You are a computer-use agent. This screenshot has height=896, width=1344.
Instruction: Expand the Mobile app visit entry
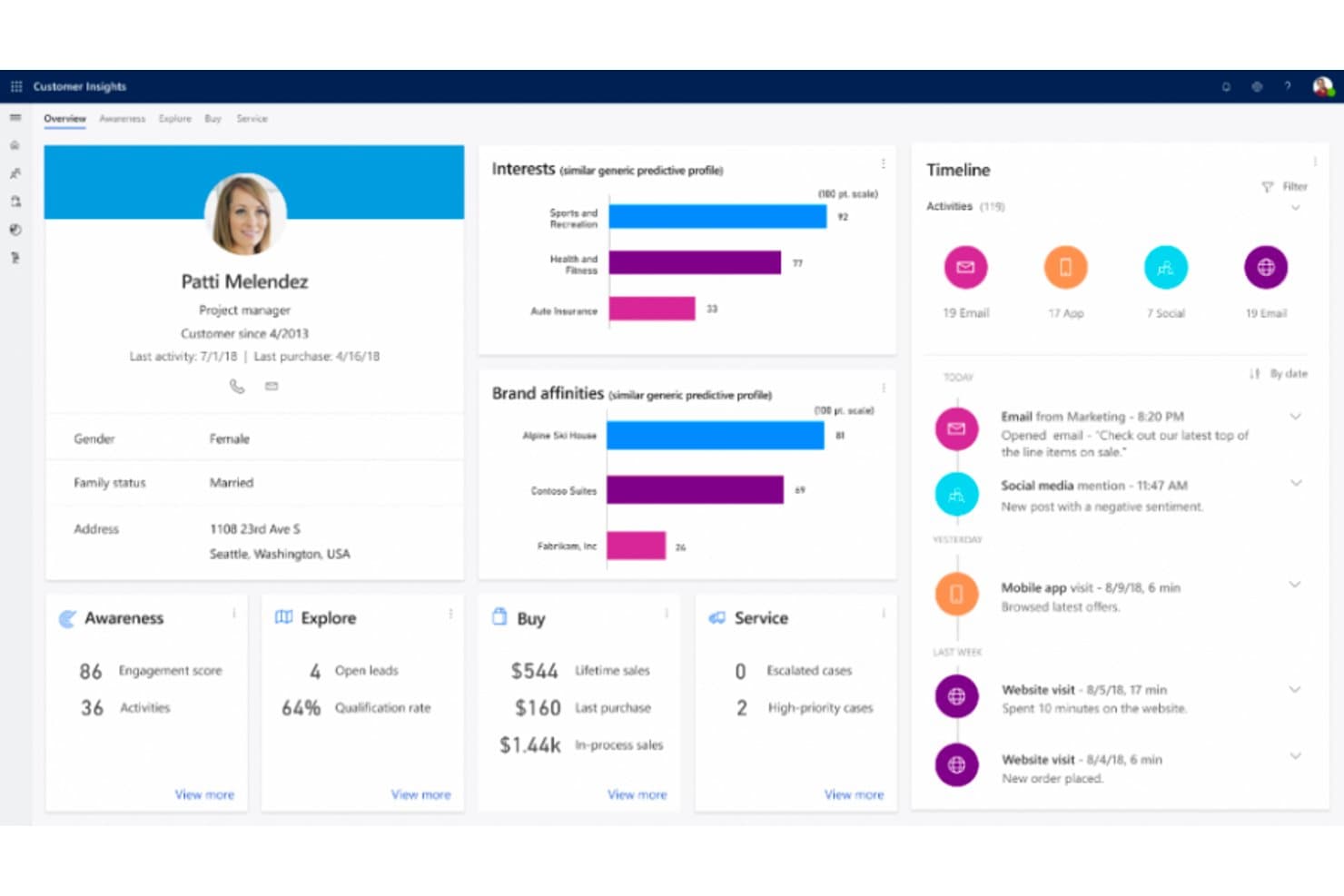(1296, 585)
